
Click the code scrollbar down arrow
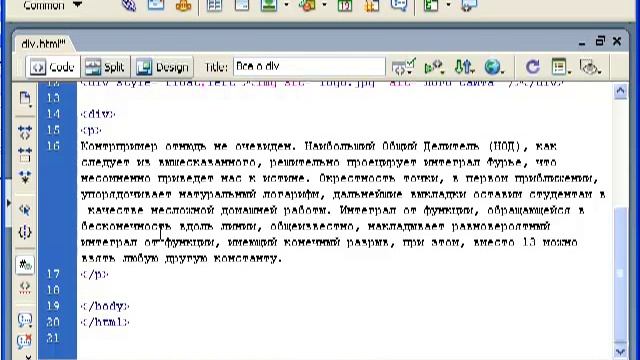click(x=620, y=351)
